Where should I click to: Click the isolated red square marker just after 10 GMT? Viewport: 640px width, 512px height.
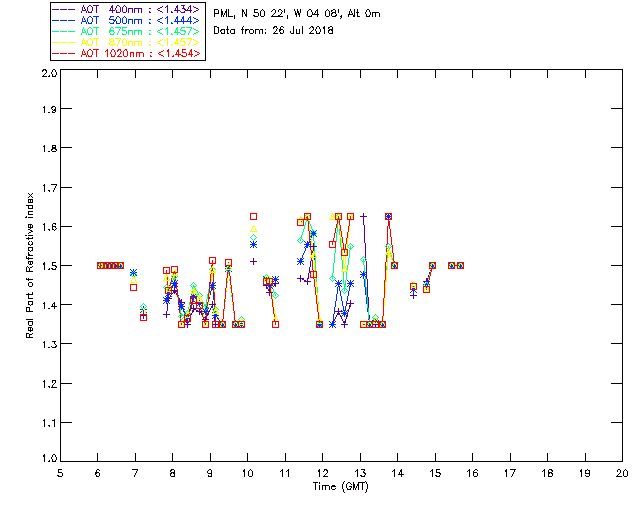253,216
